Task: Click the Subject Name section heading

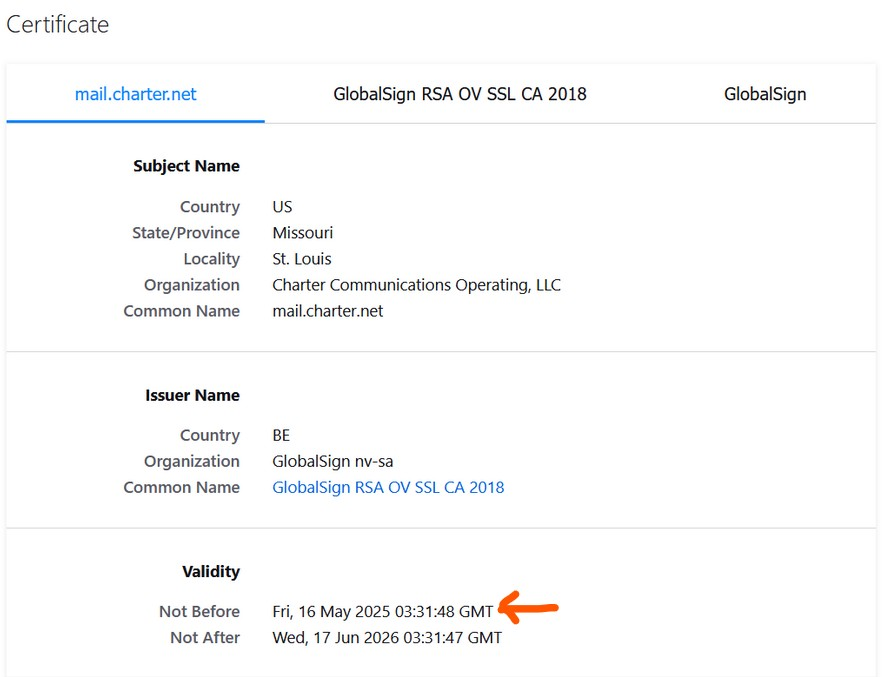Action: click(x=186, y=166)
